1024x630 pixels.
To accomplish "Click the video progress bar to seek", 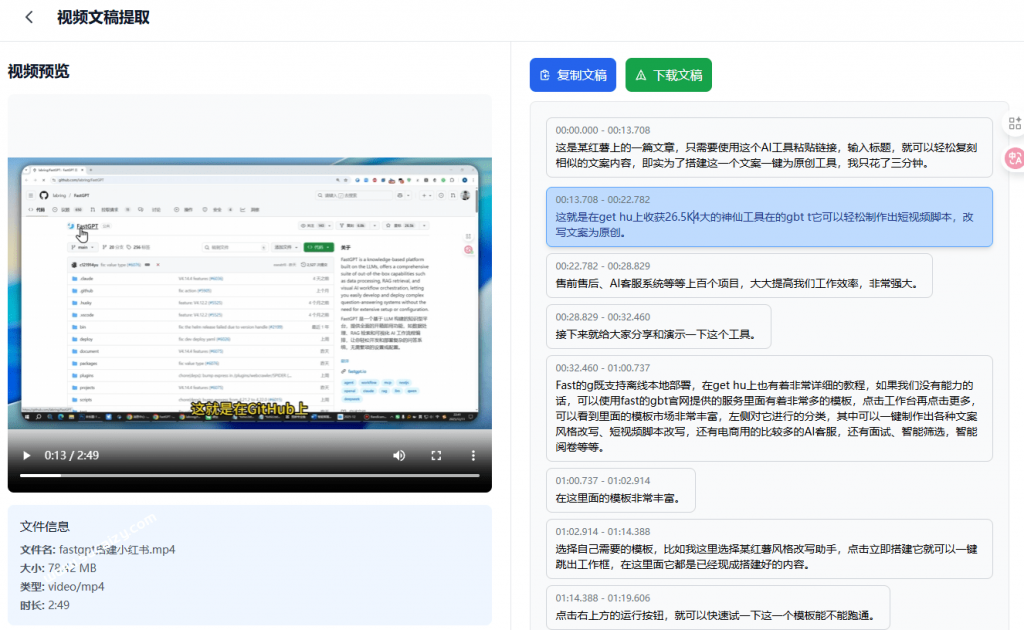I will click(x=250, y=476).
